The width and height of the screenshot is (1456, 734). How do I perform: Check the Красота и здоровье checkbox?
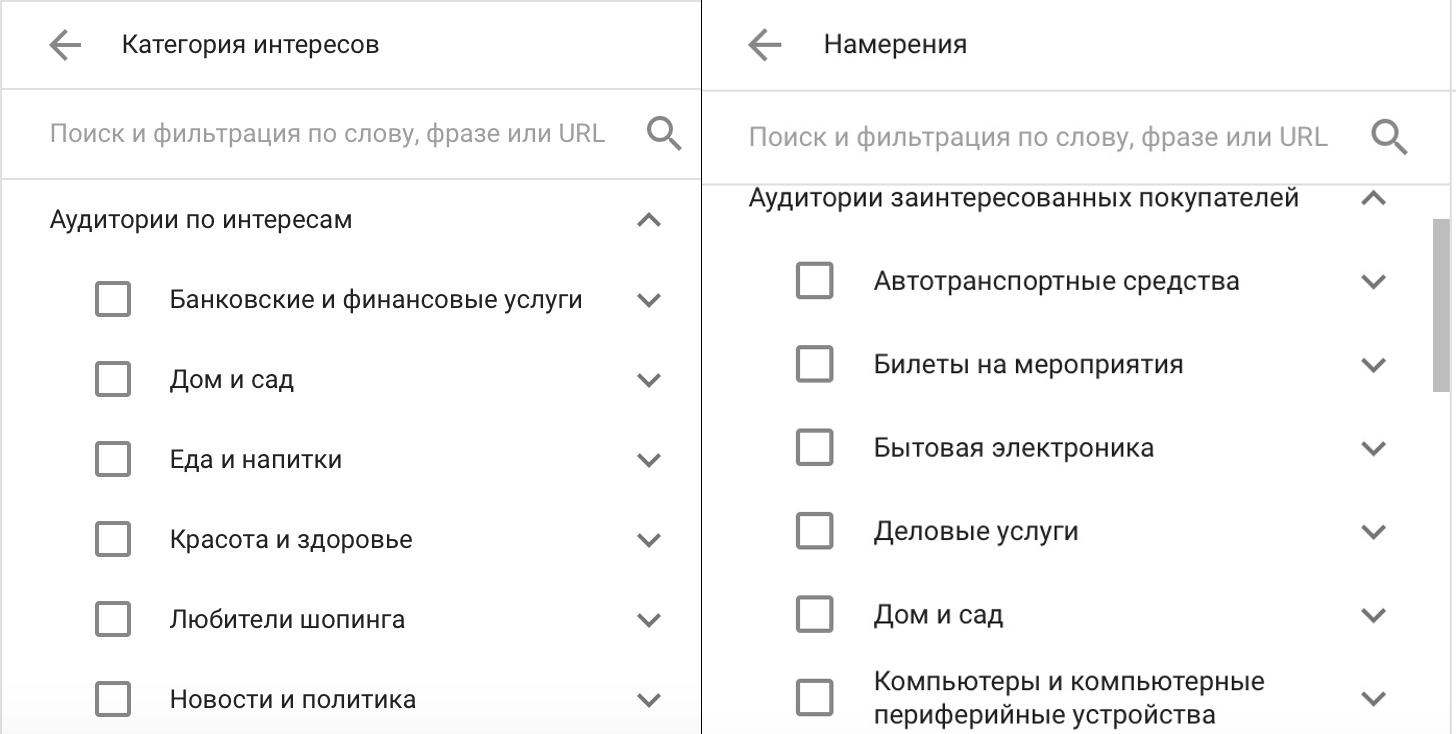pos(113,538)
